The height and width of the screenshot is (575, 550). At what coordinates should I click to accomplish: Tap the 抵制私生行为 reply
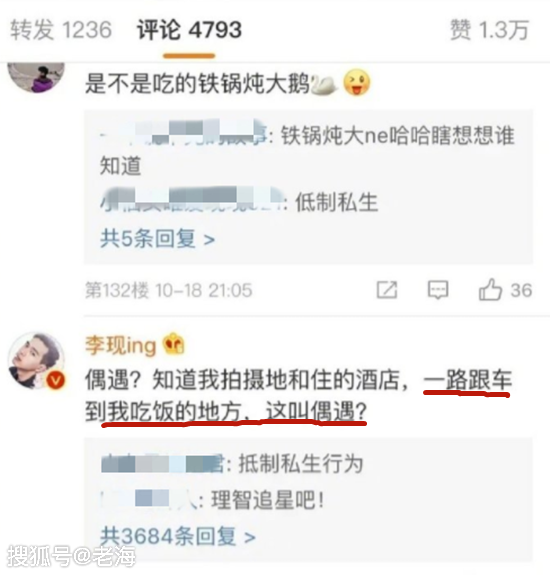click(x=232, y=464)
